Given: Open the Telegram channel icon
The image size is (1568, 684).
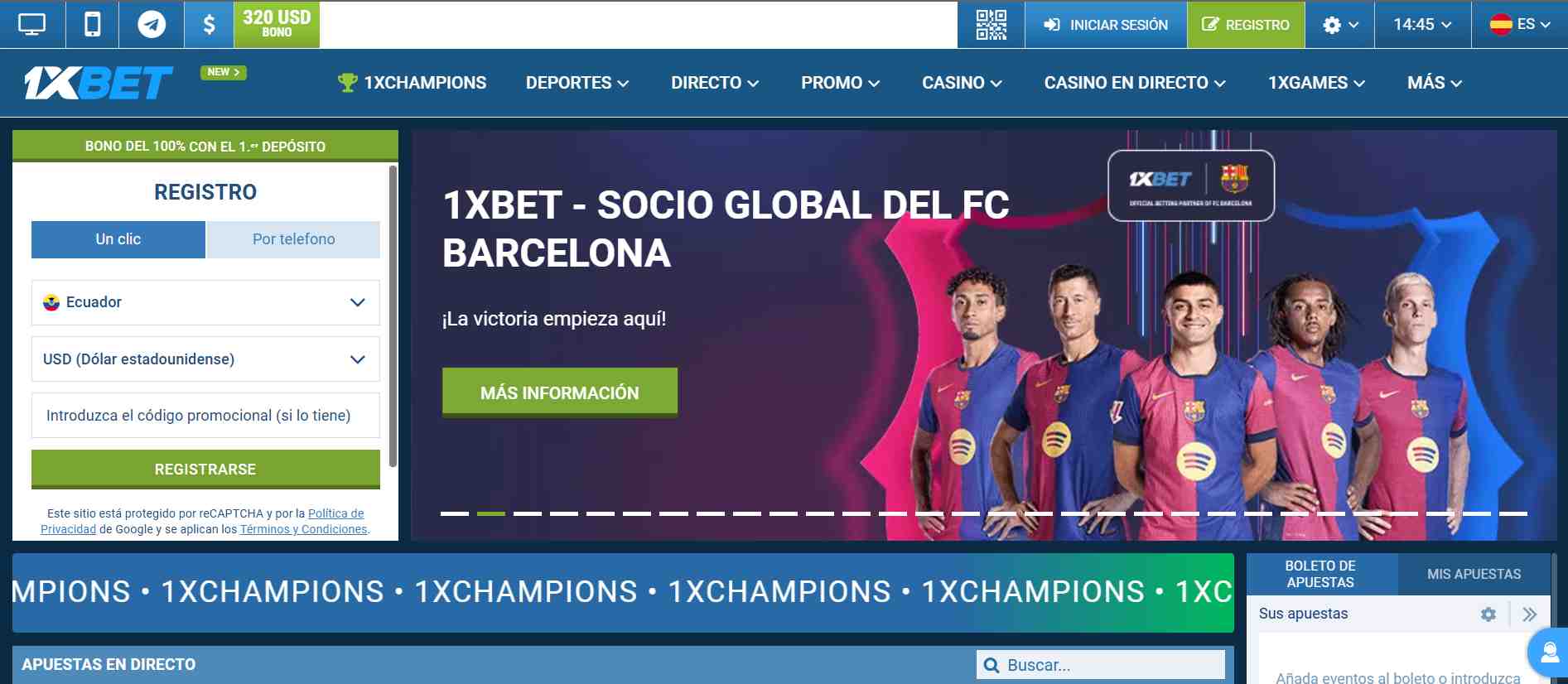Looking at the screenshot, I should pyautogui.click(x=151, y=25).
